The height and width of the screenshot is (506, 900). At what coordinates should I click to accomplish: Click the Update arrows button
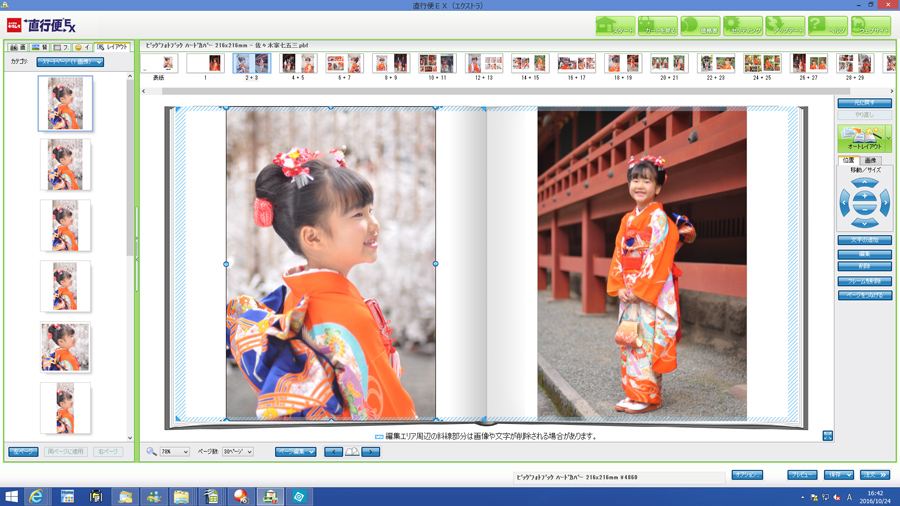785,26
